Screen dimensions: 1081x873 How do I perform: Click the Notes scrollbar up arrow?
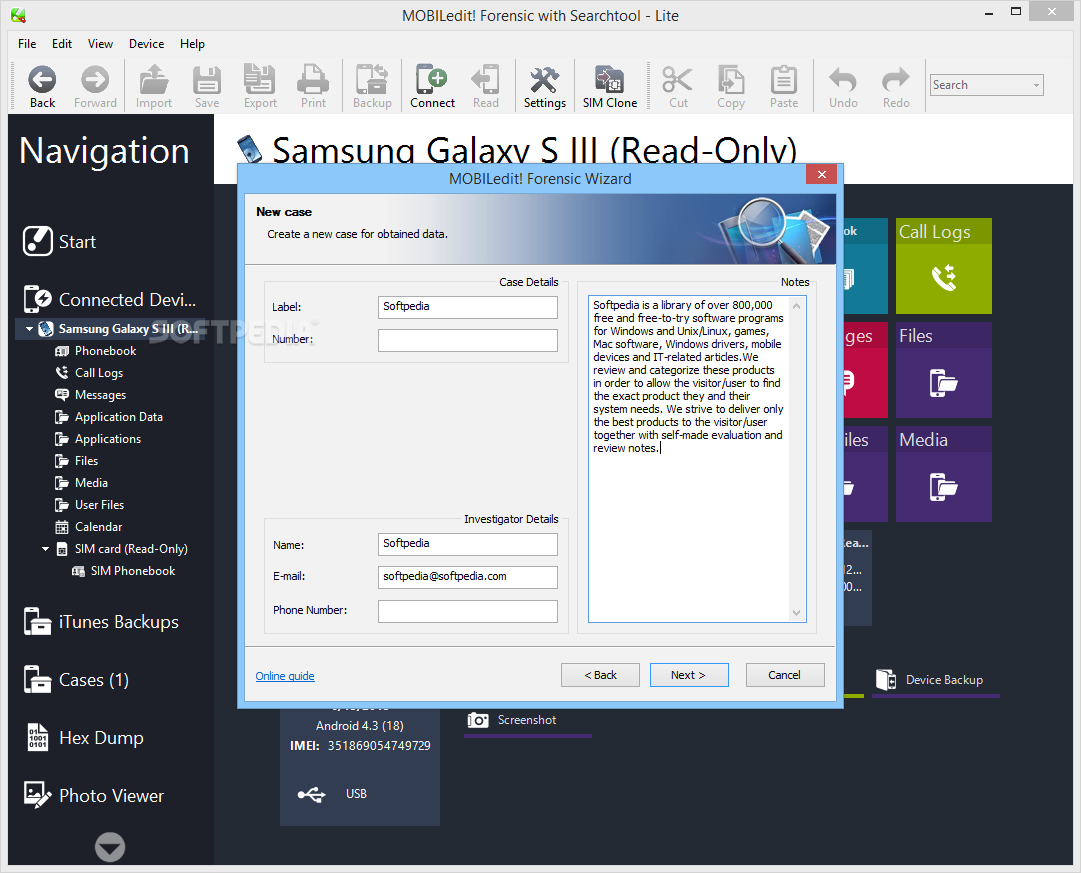pos(796,305)
